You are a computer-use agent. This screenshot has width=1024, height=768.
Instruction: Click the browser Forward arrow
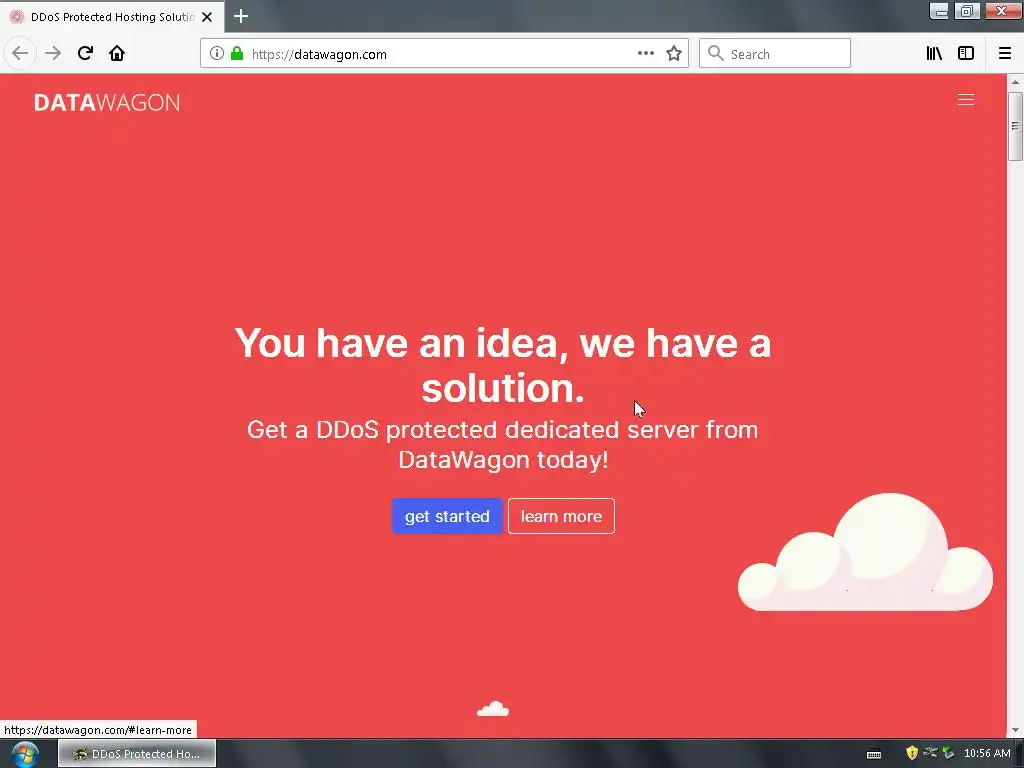(53, 53)
